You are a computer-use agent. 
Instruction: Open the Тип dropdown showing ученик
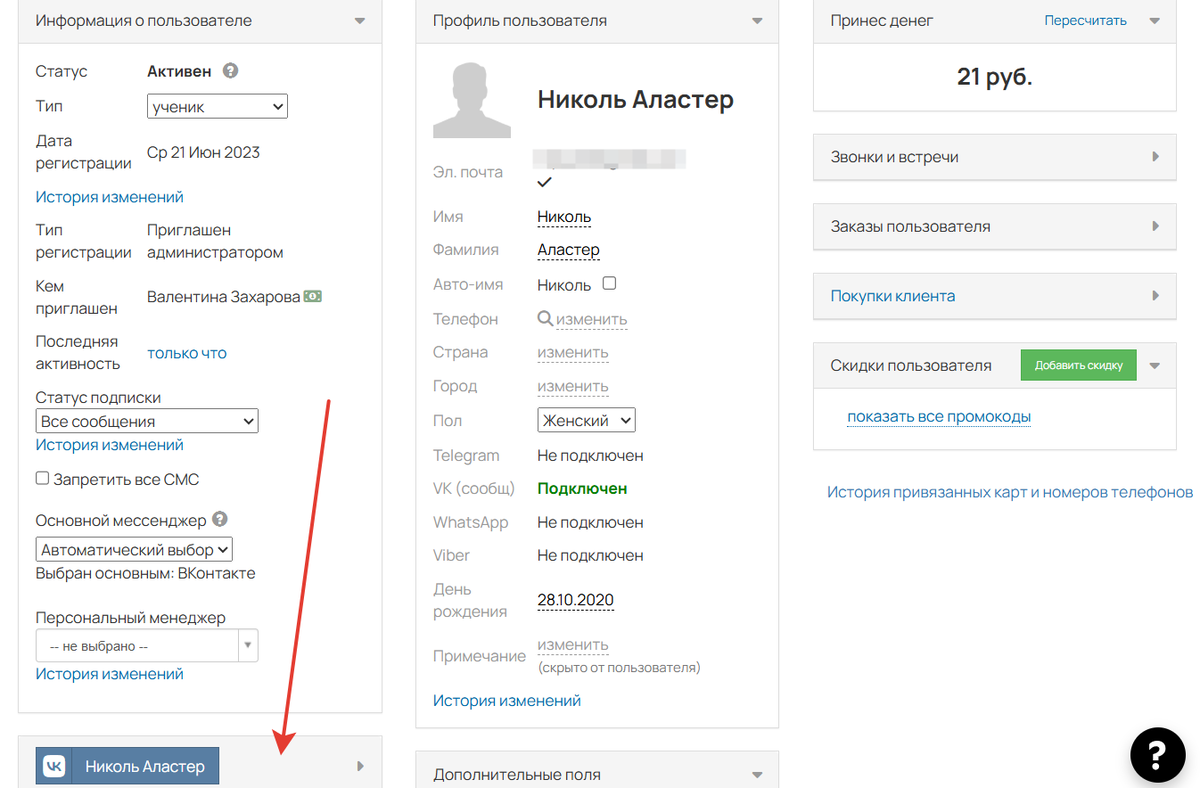(217, 106)
